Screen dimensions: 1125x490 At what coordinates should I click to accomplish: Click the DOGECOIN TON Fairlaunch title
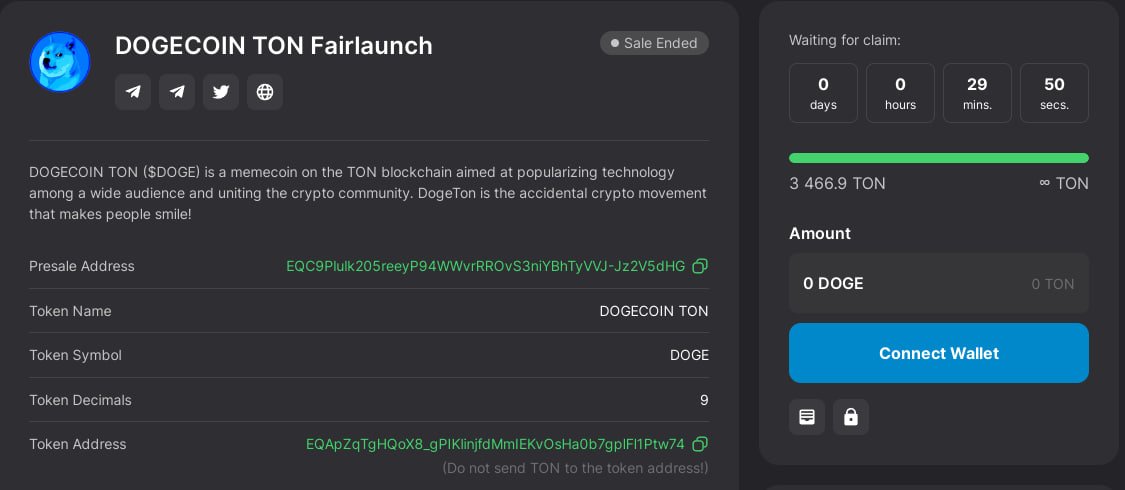(273, 45)
